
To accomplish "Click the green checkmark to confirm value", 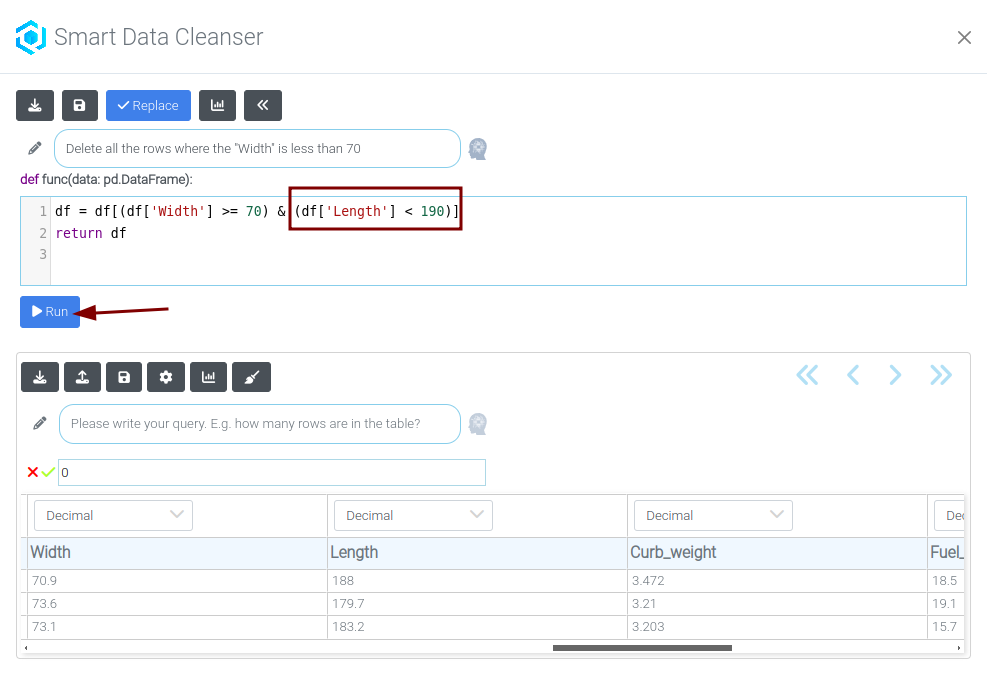I will tap(48, 472).
